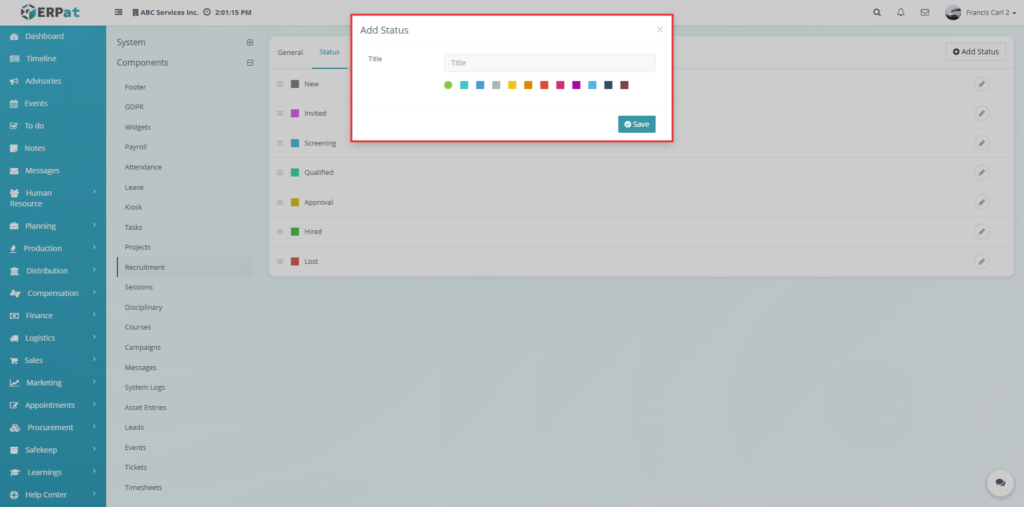Toggle the sidebar hamburger menu icon

118,12
